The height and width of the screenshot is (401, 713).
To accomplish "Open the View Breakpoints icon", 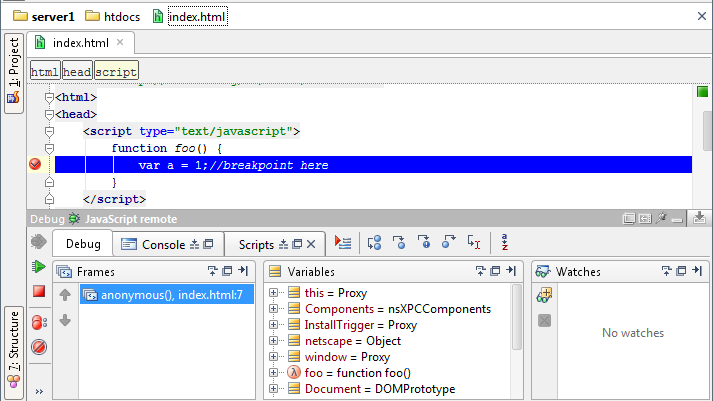I will (39, 322).
